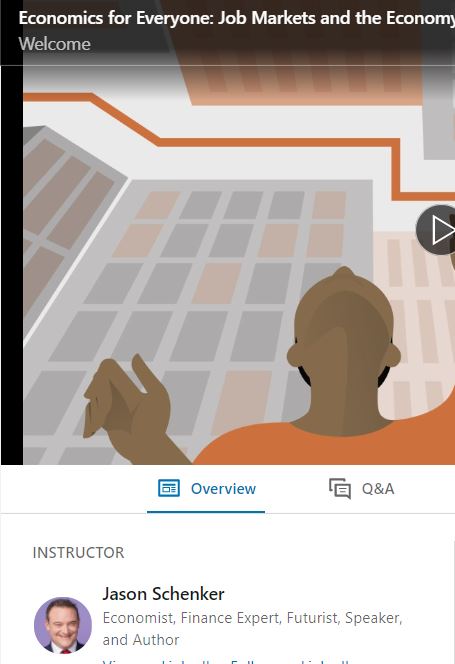Open the Overview tab

206,489
